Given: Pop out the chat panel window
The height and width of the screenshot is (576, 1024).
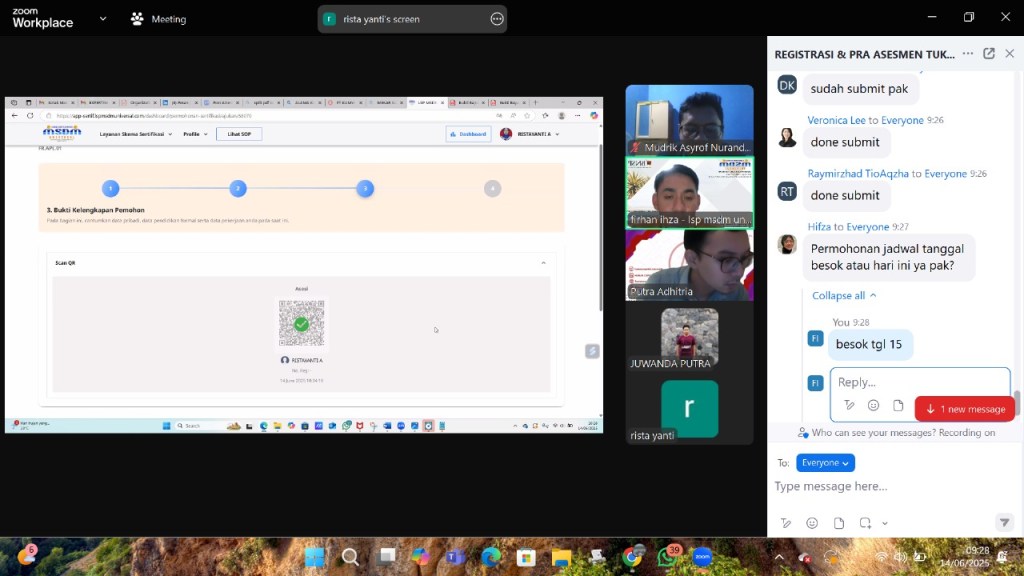Looking at the screenshot, I should (989, 54).
